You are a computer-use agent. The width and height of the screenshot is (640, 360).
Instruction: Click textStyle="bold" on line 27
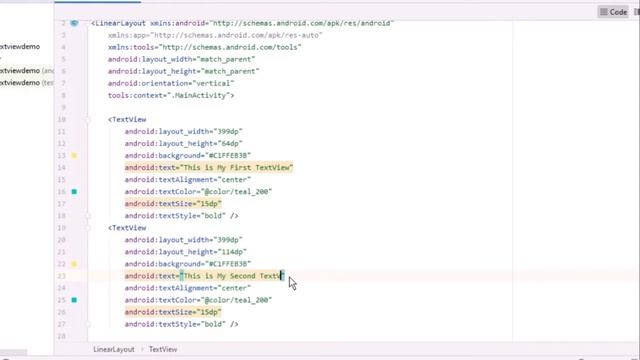coord(182,324)
